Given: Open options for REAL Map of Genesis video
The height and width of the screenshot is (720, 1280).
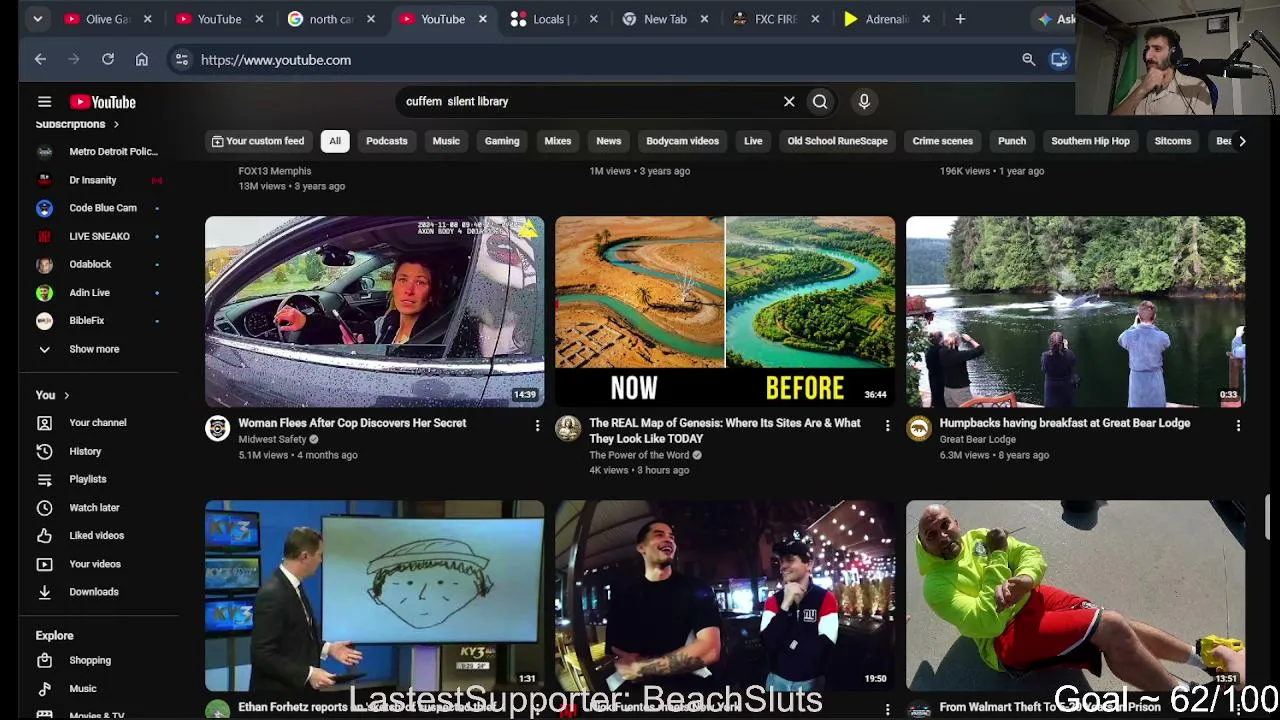Looking at the screenshot, I should [887, 426].
